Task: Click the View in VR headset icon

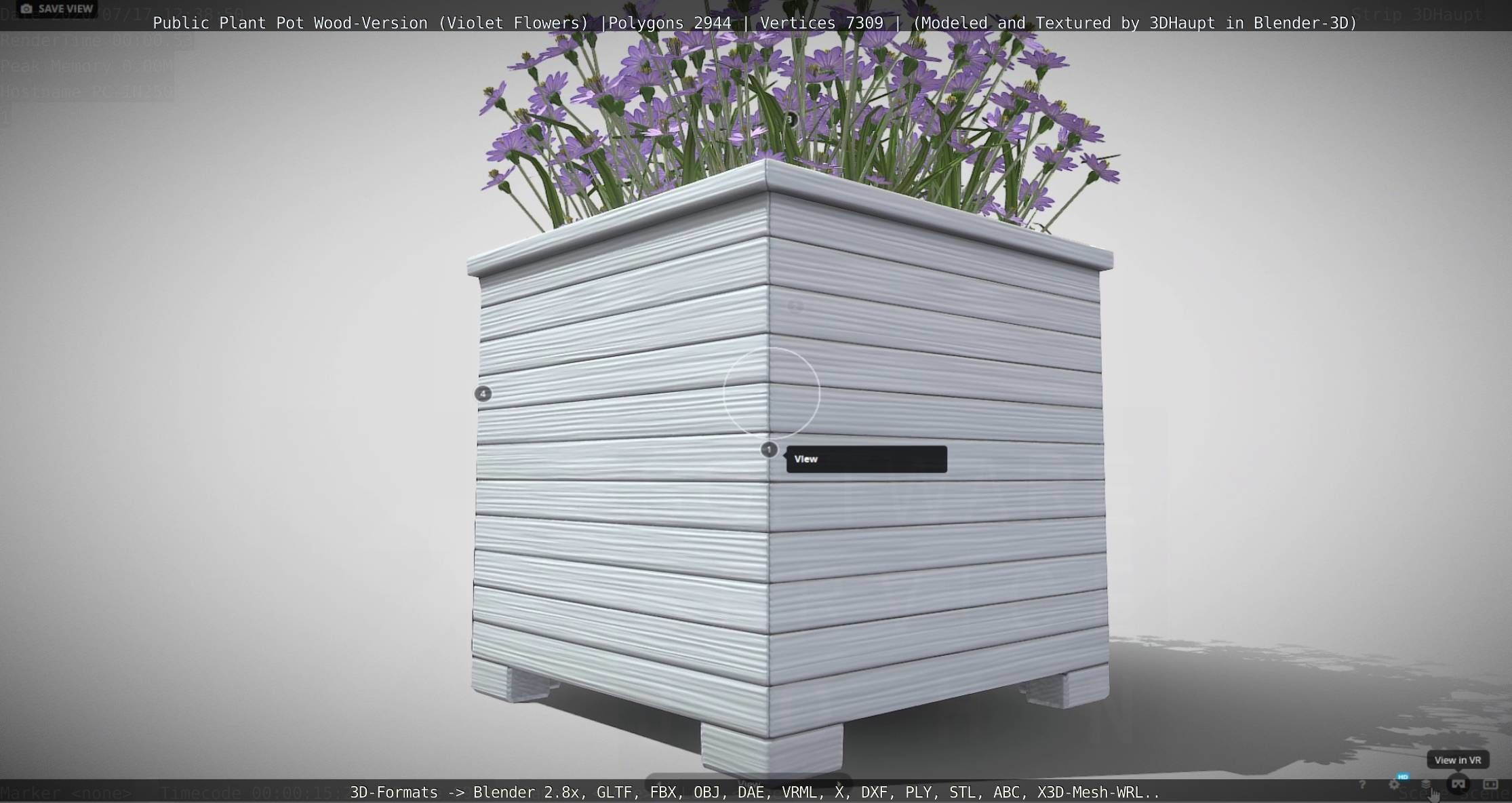Action: tap(1458, 785)
